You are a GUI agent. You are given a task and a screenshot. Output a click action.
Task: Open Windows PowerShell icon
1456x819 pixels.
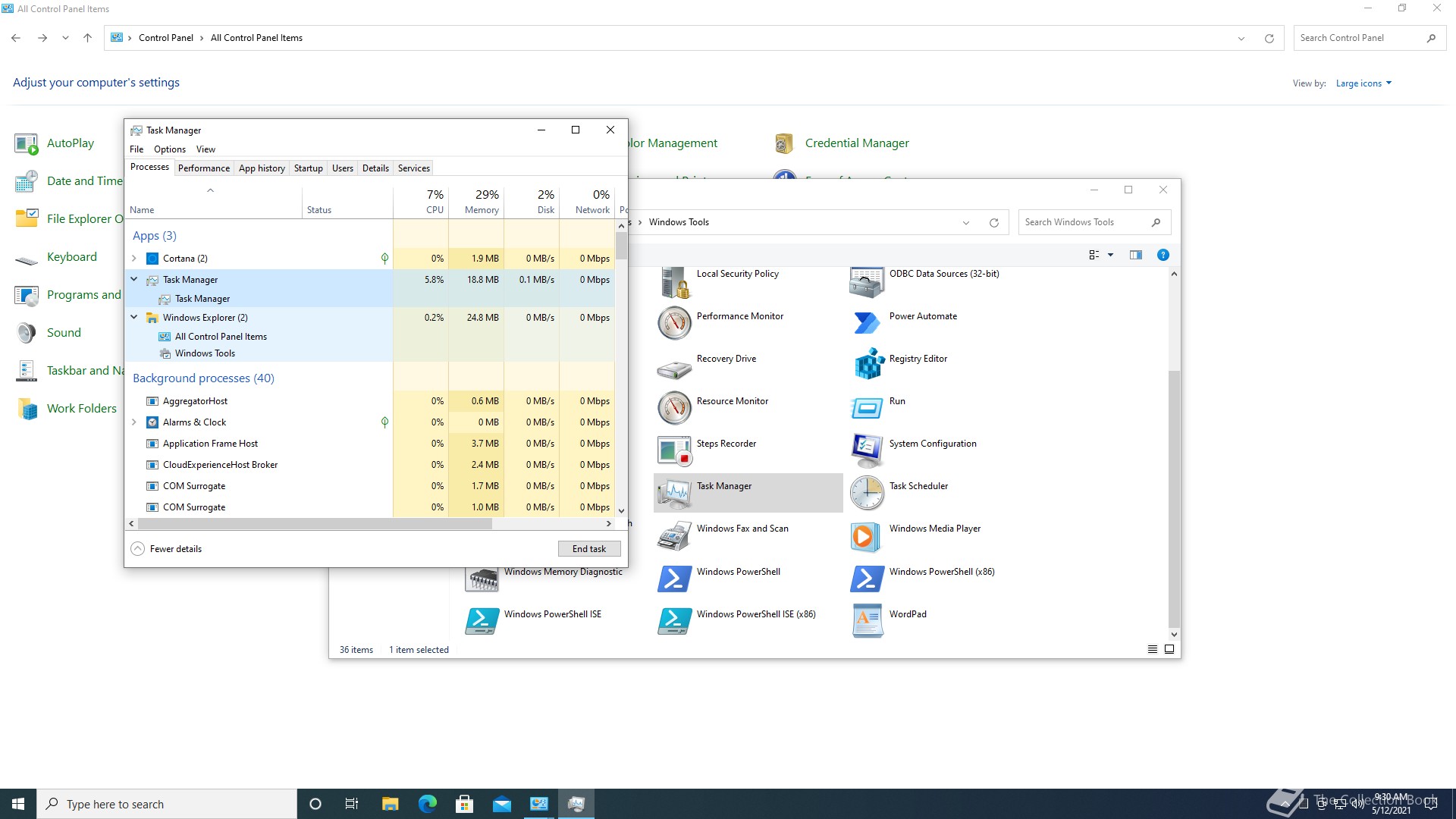coord(674,579)
